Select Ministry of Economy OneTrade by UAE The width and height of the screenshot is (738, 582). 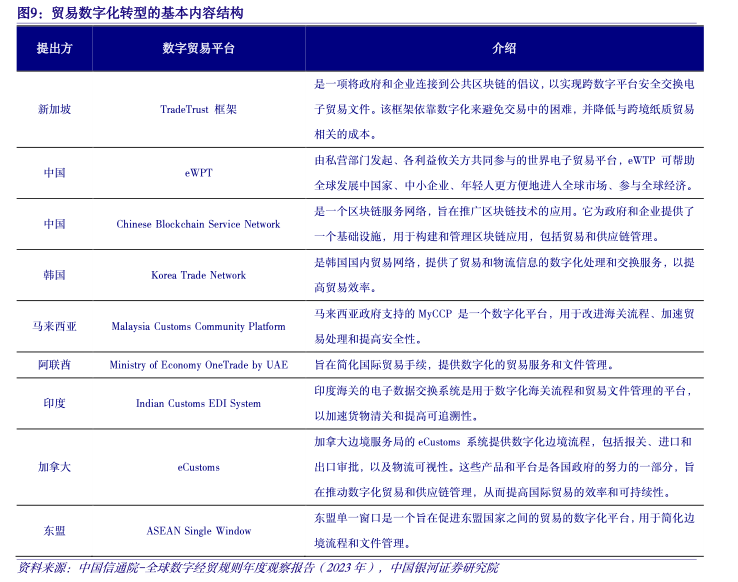[x=198, y=365]
